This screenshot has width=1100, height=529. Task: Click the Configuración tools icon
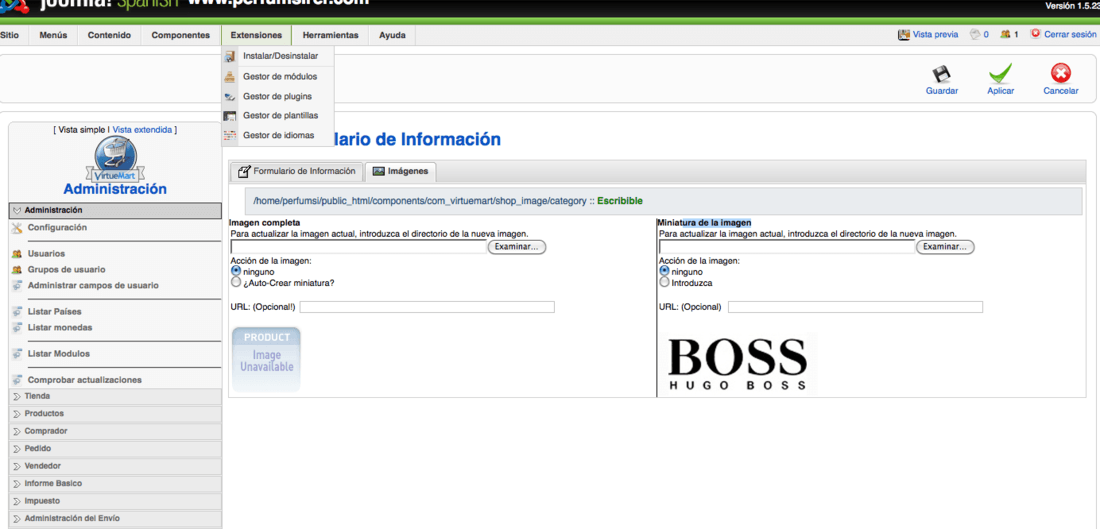(x=17, y=227)
